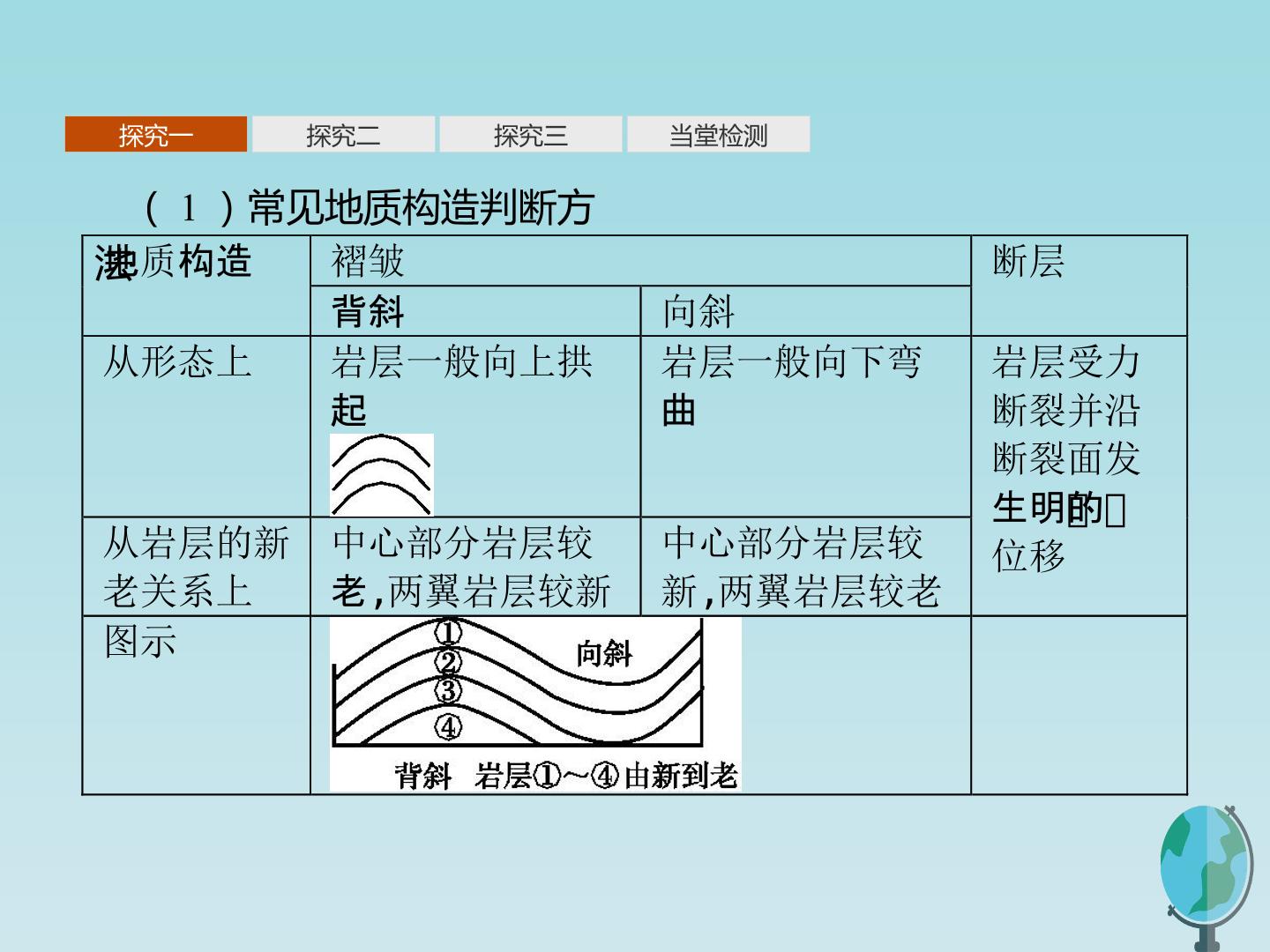
Task: Select the 褶皱 header cell
Action: click(x=640, y=261)
